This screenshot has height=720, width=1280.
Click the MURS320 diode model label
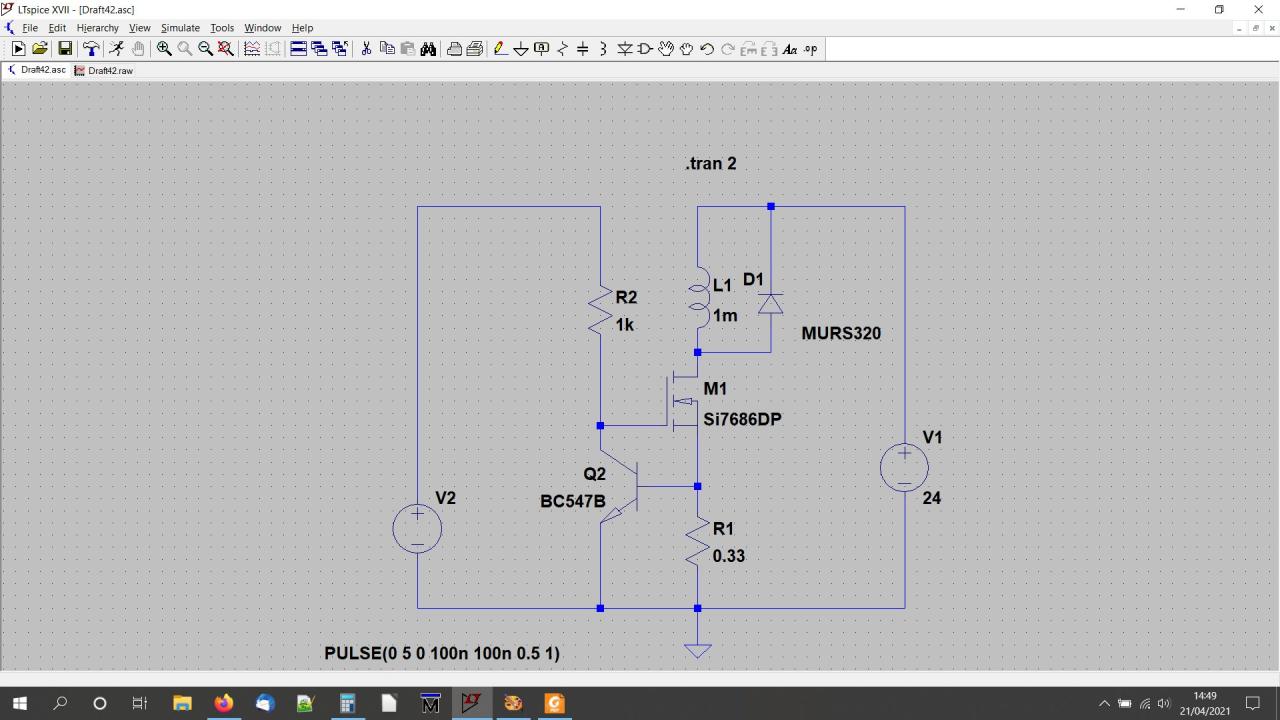tap(841, 334)
